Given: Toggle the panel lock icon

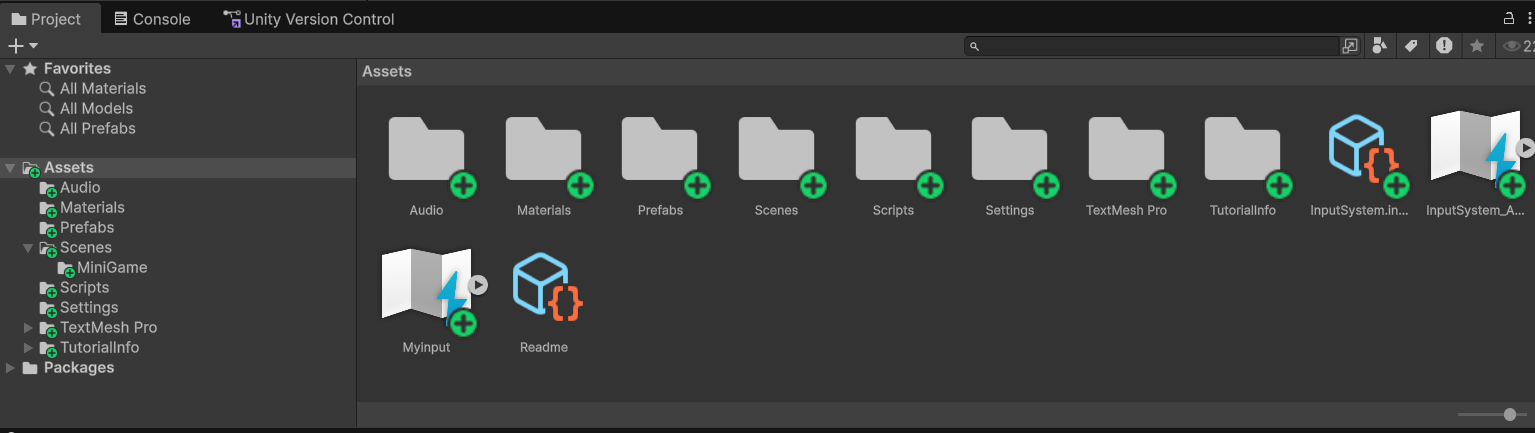Looking at the screenshot, I should [x=1509, y=19].
